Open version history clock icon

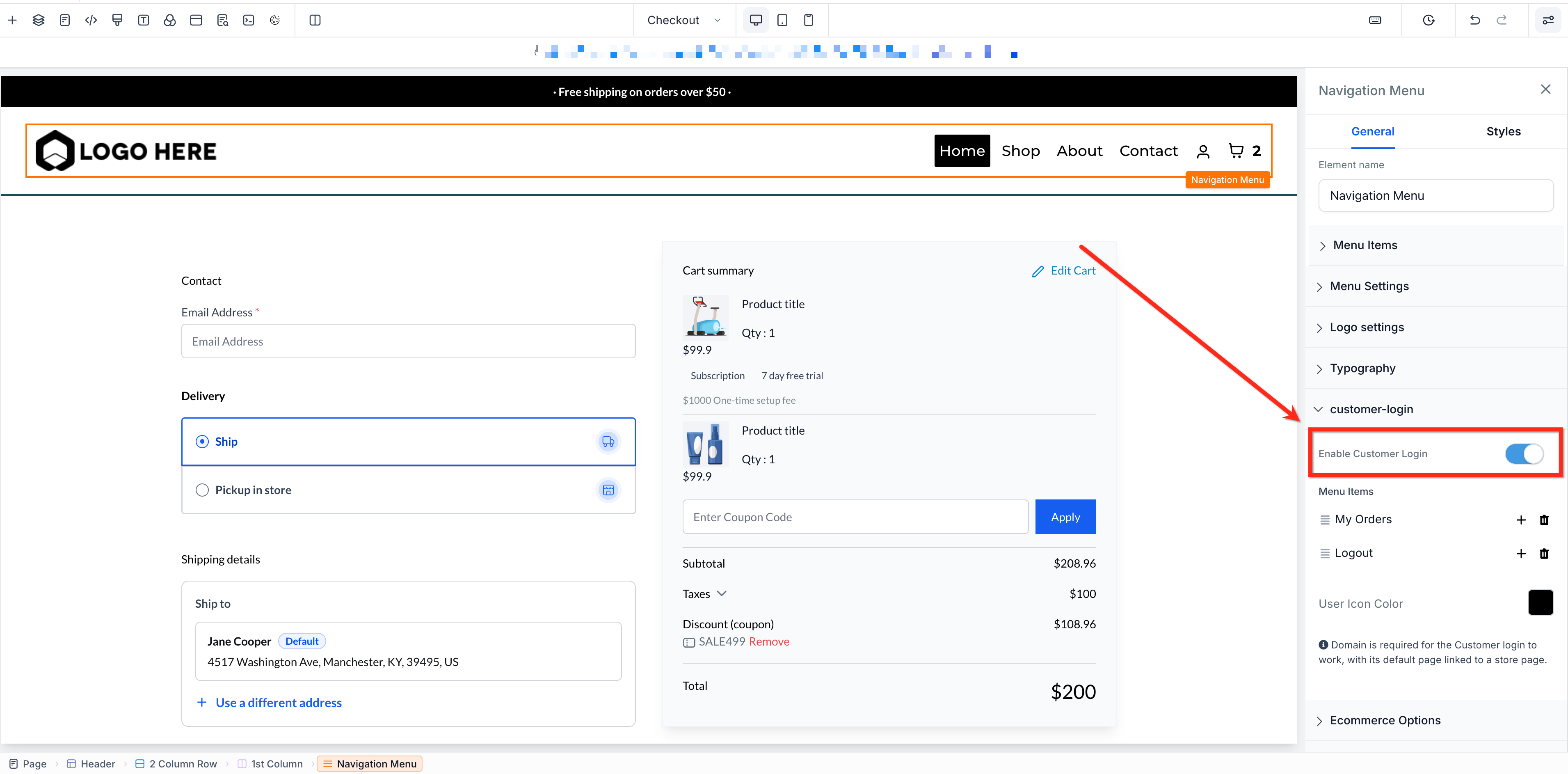1429,20
